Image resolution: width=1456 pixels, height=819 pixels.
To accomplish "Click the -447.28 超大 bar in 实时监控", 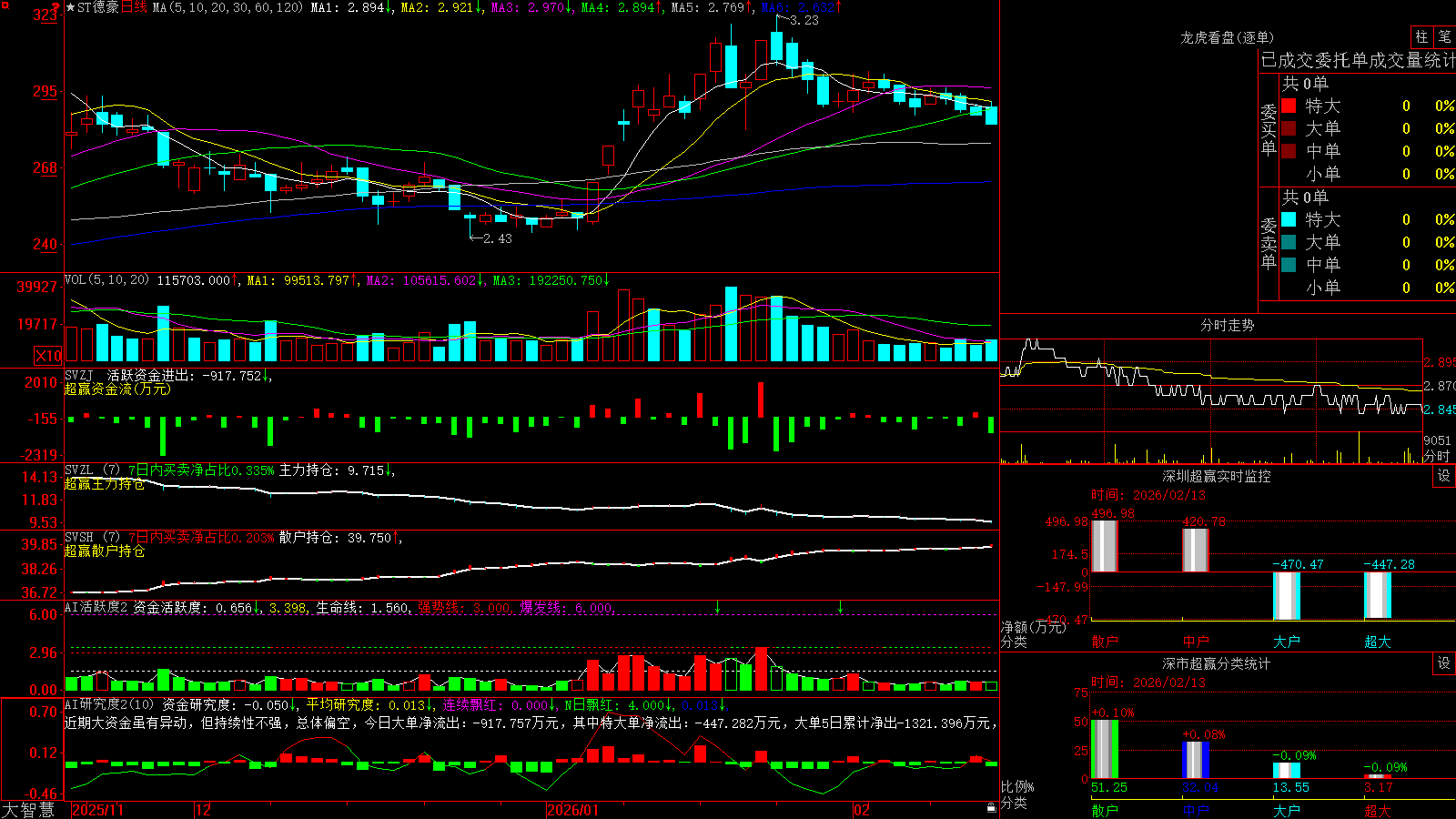I will (x=1378, y=595).
